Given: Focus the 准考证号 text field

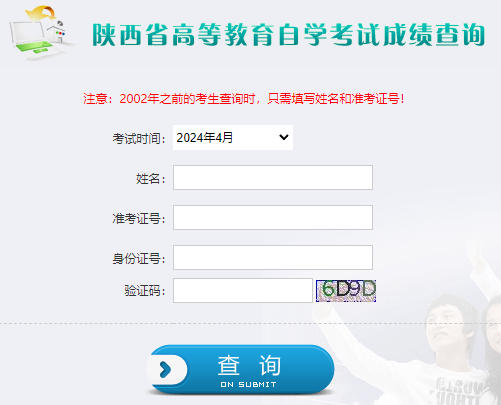Looking at the screenshot, I should [273, 217].
